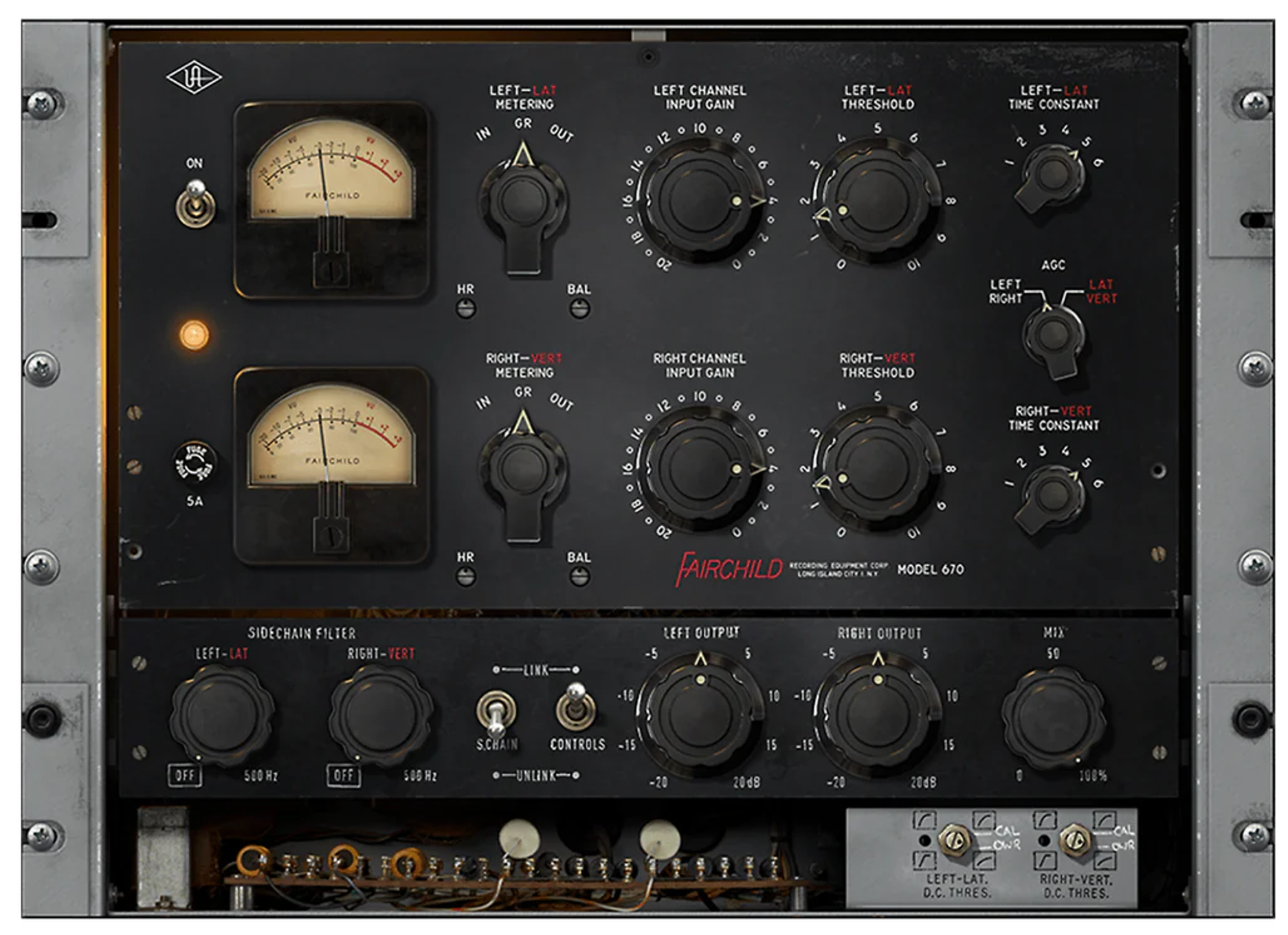Click the LINK label above the switches
The image size is (1288, 935).
[536, 670]
